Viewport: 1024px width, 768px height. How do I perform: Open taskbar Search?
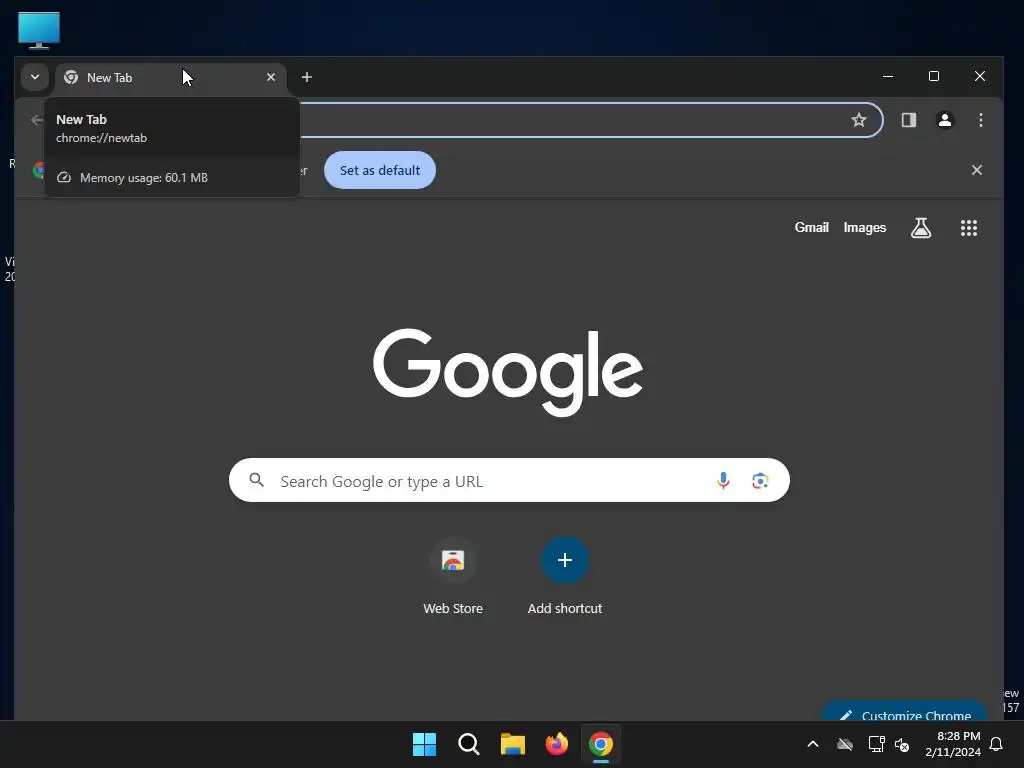(x=469, y=744)
